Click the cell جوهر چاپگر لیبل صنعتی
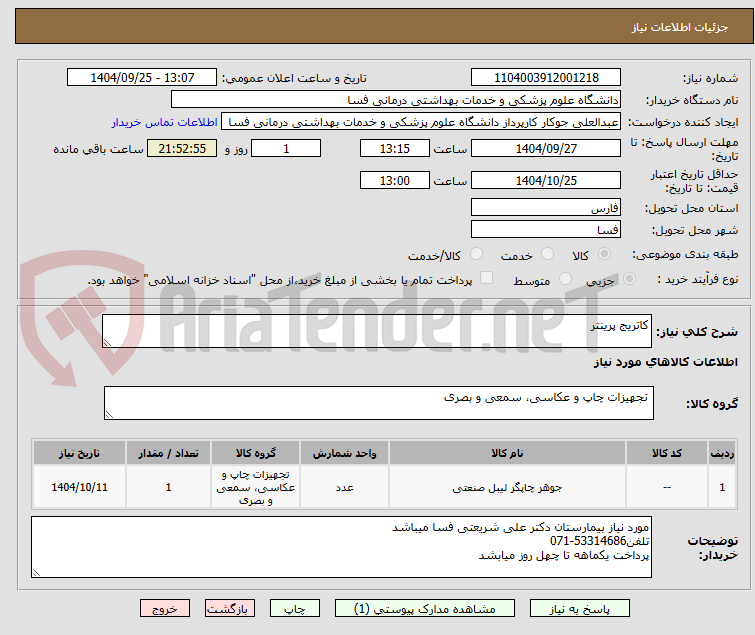755x635 pixels. pyautogui.click(x=507, y=488)
